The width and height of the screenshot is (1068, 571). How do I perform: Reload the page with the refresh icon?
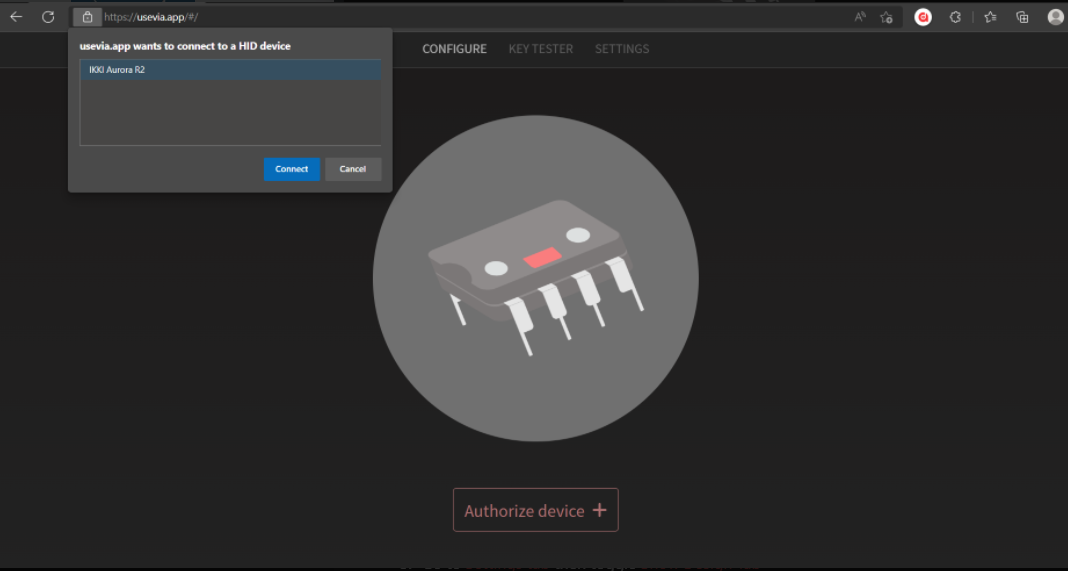click(48, 17)
